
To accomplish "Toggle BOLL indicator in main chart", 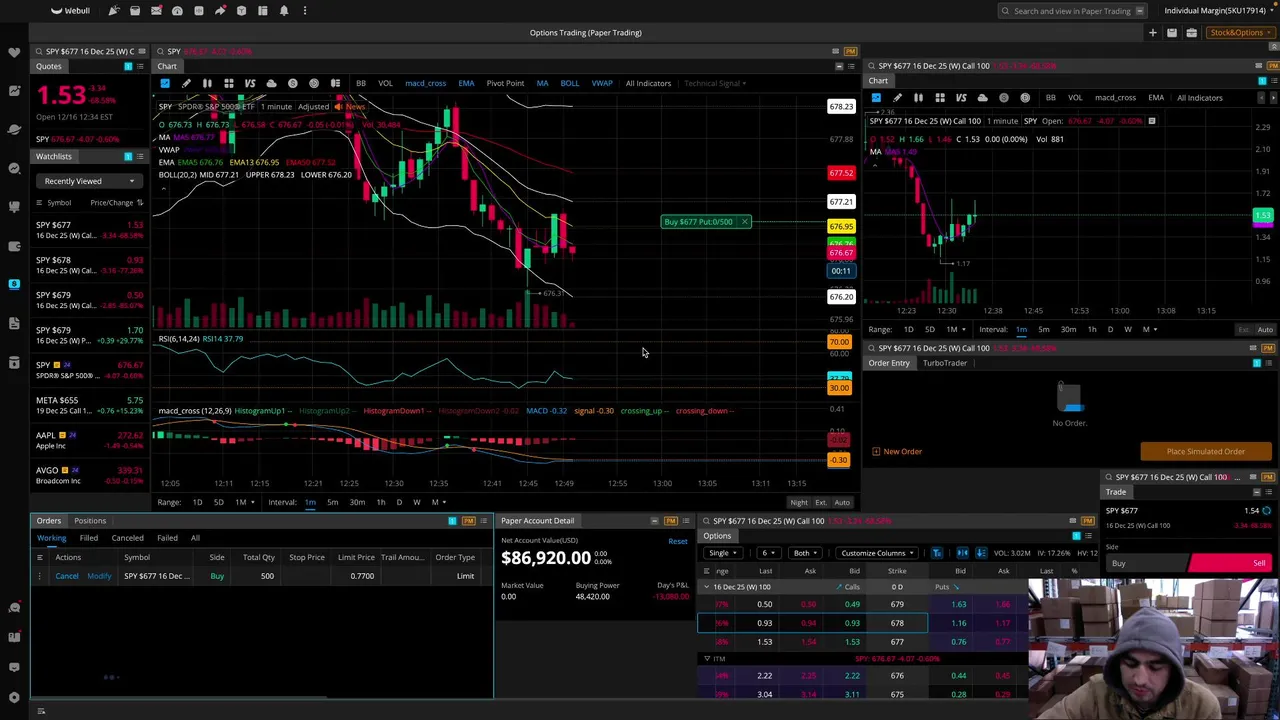I will (569, 83).
